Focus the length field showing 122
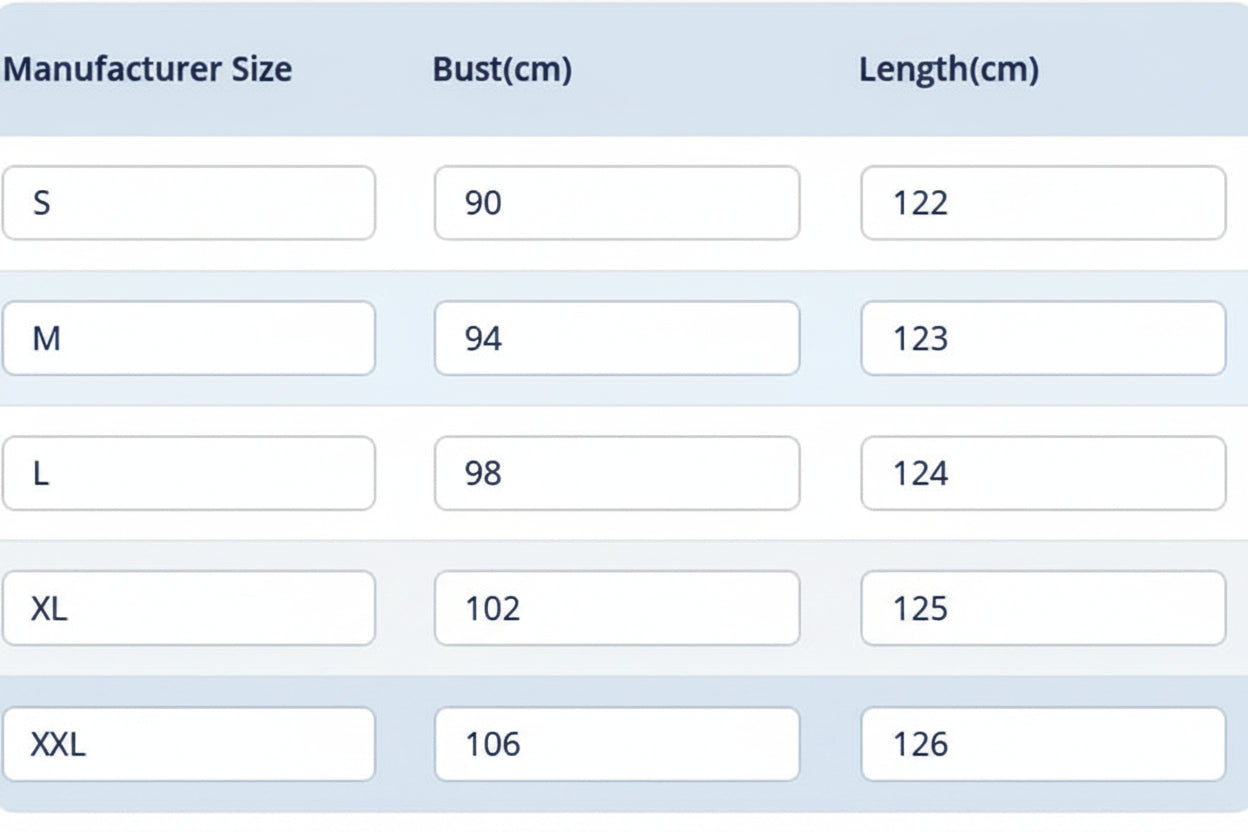Viewport: 1248px width, 832px height. coord(1043,203)
